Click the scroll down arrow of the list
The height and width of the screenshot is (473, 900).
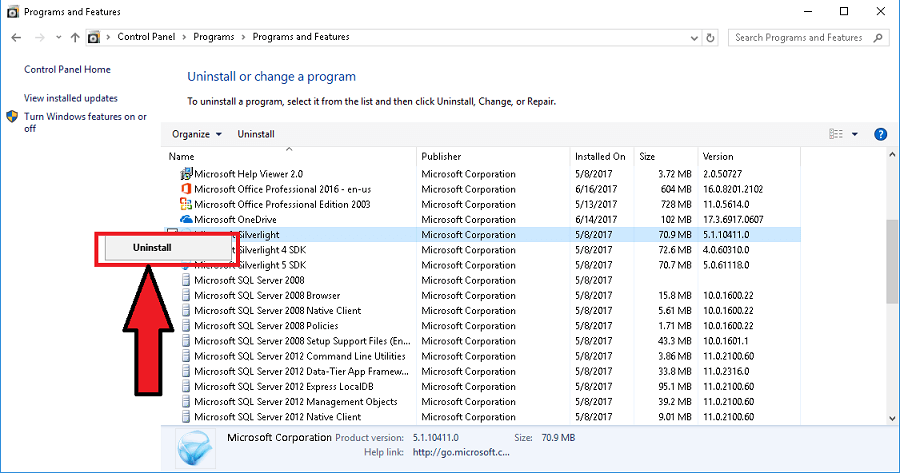[892, 418]
